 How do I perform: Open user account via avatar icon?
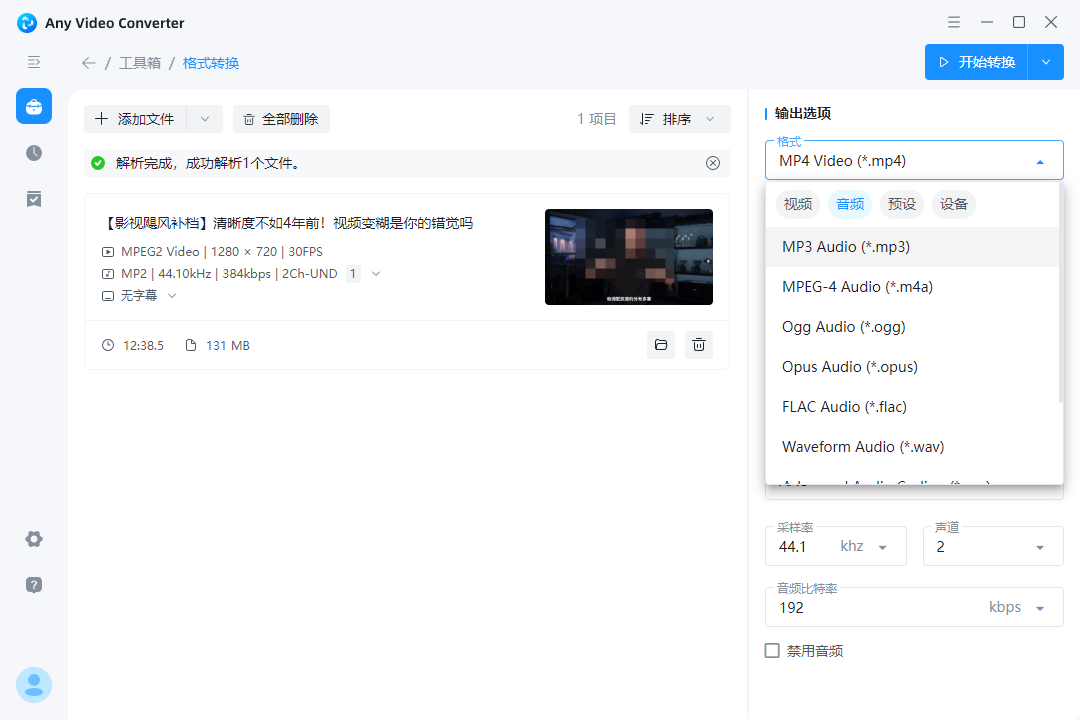(x=33, y=685)
